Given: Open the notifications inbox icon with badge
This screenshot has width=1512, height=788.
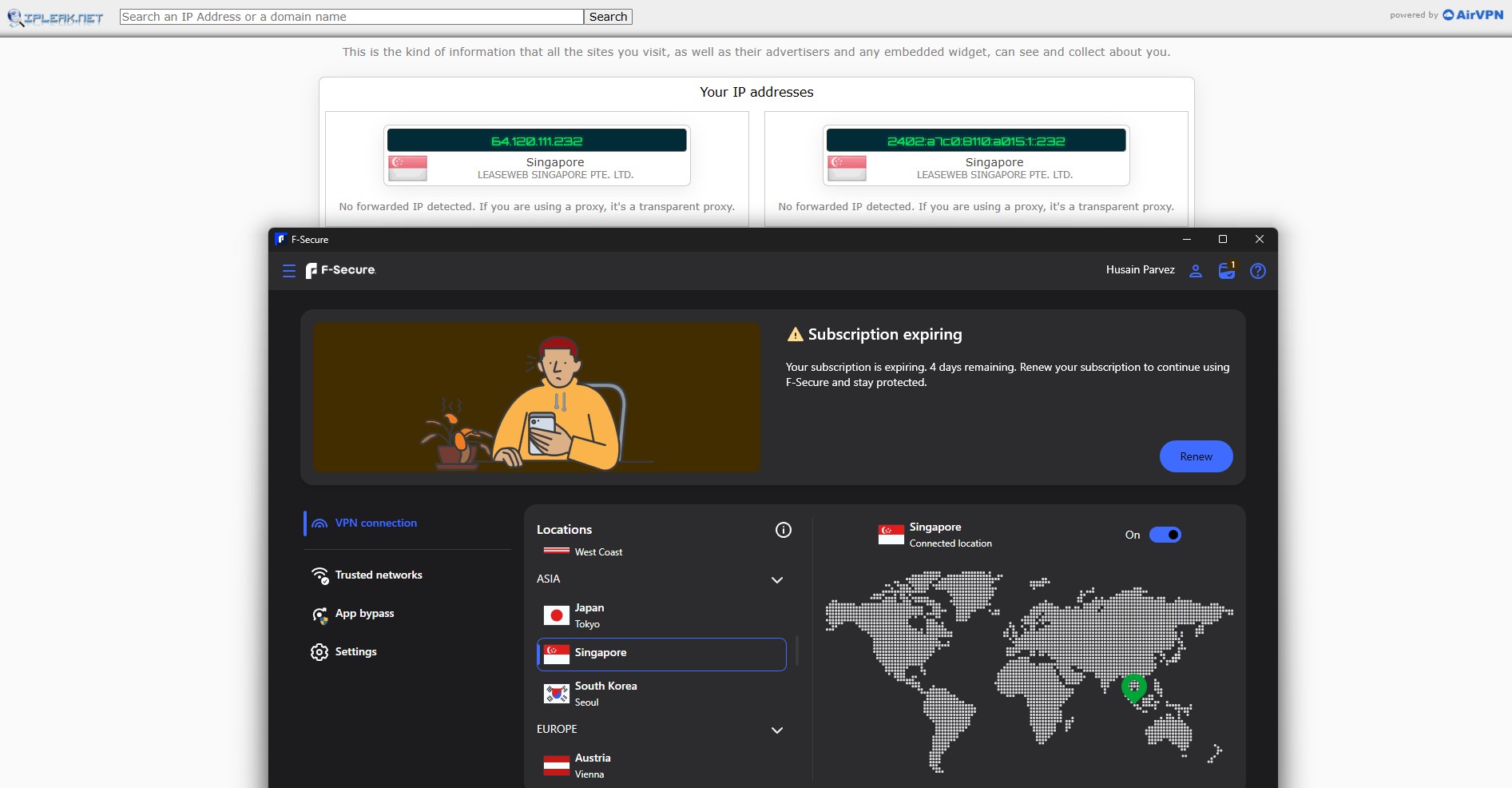Looking at the screenshot, I should point(1228,270).
